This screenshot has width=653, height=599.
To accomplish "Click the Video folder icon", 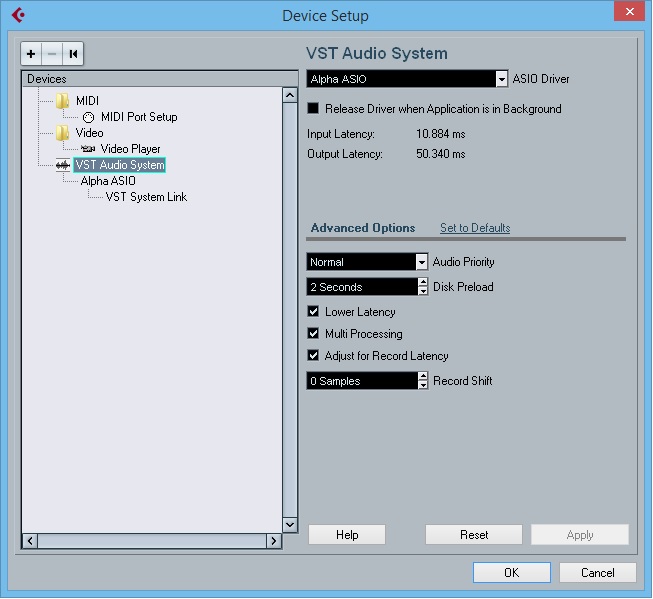I will pyautogui.click(x=62, y=133).
